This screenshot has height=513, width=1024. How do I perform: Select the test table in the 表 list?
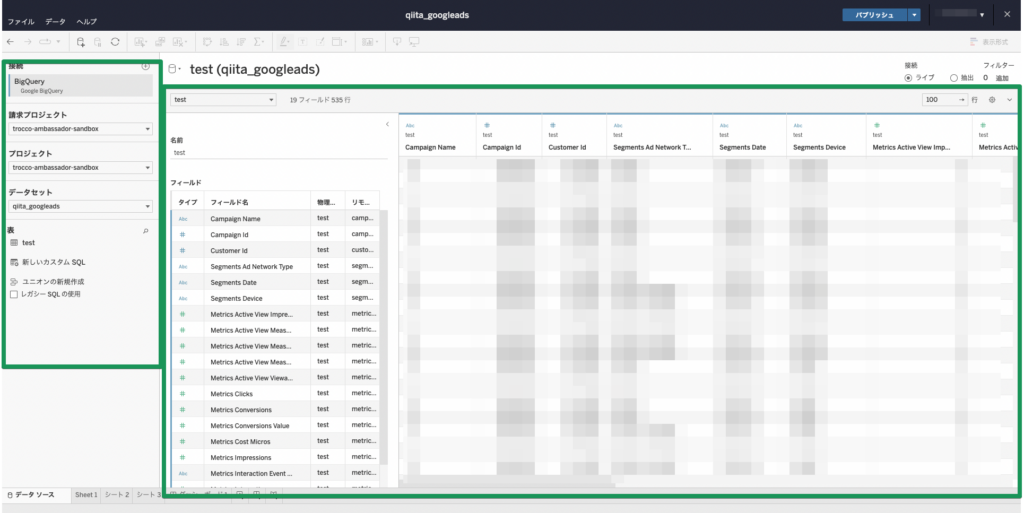click(x=28, y=243)
